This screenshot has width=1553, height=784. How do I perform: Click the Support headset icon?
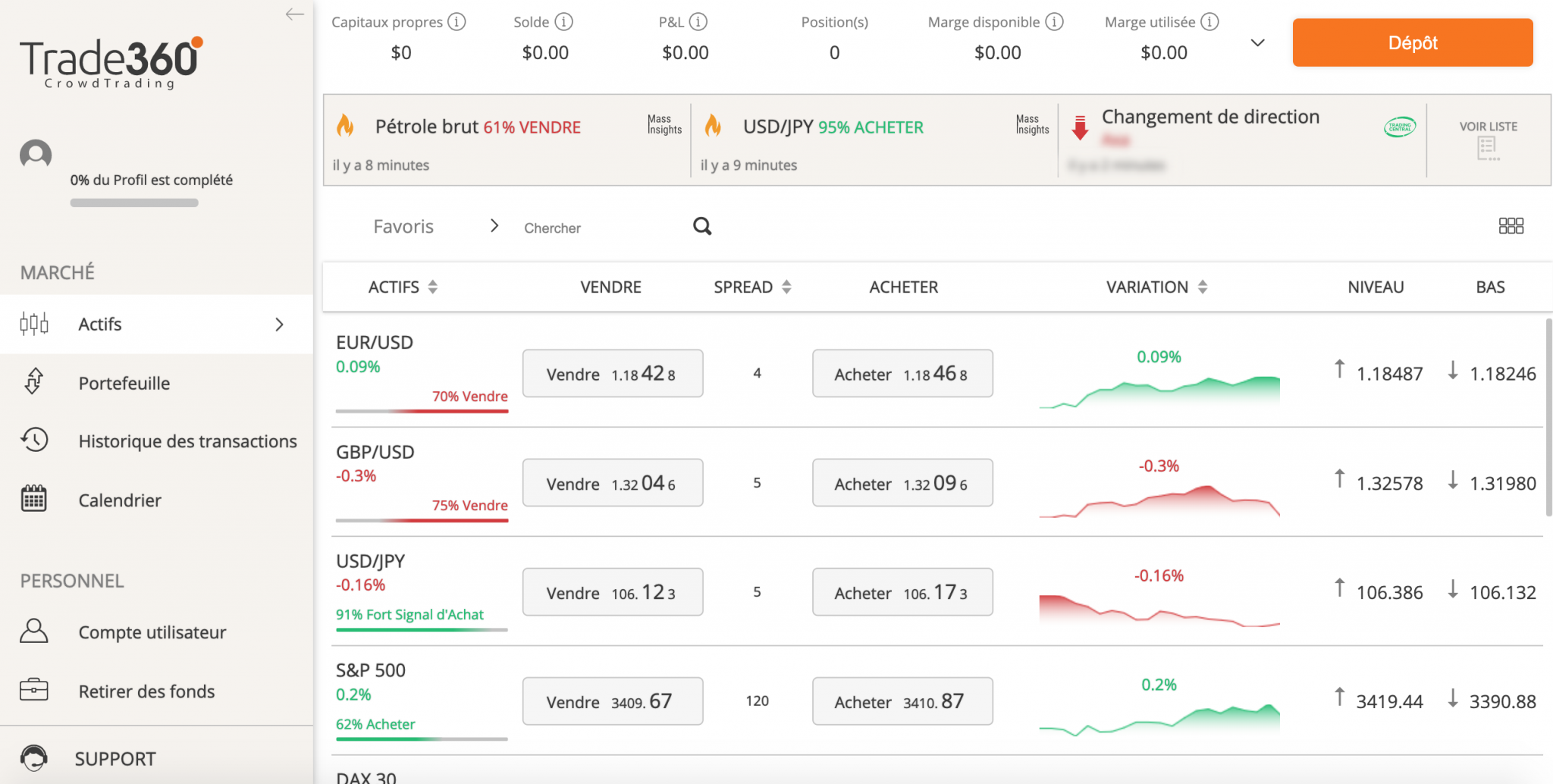[x=34, y=757]
